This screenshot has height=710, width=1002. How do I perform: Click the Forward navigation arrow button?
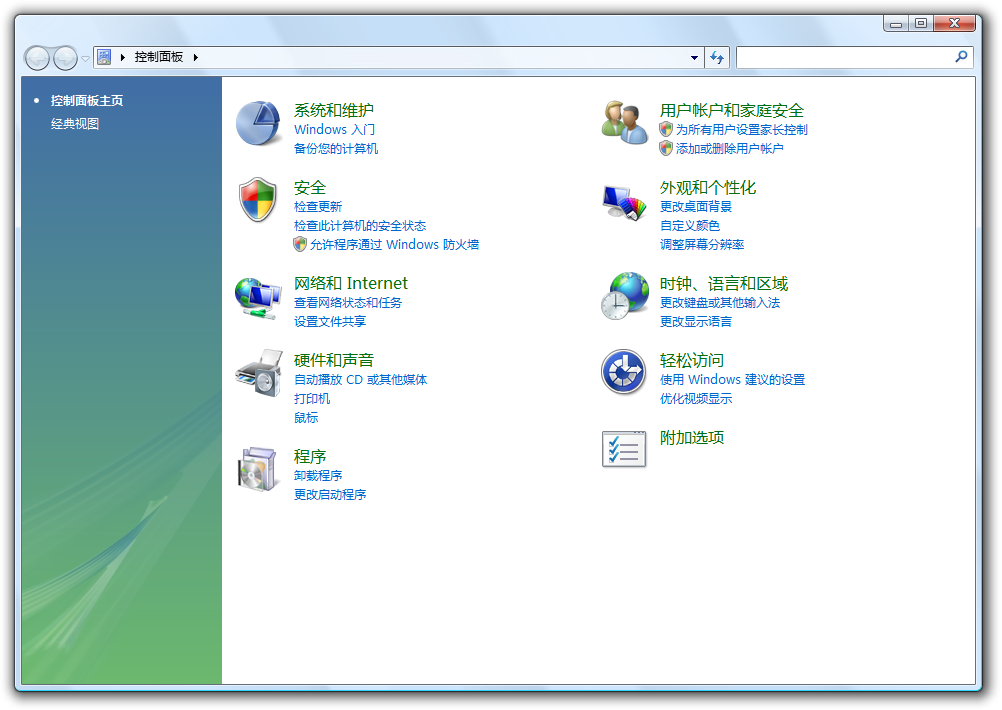click(65, 58)
